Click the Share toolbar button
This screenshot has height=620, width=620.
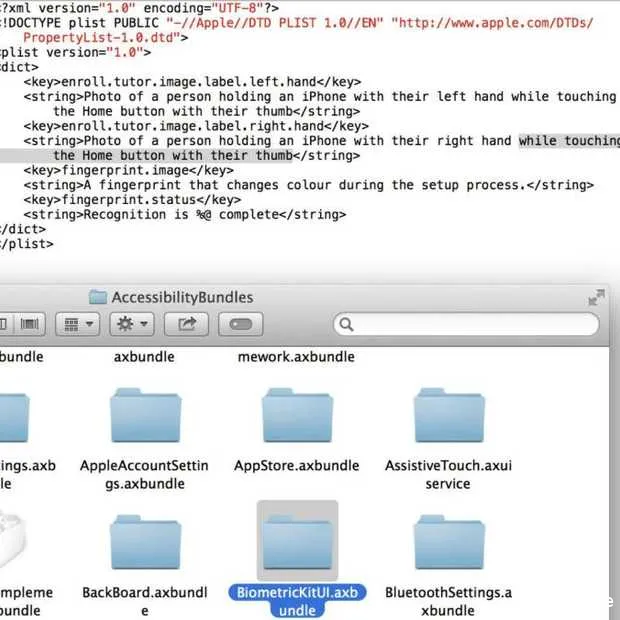pyautogui.click(x=186, y=324)
